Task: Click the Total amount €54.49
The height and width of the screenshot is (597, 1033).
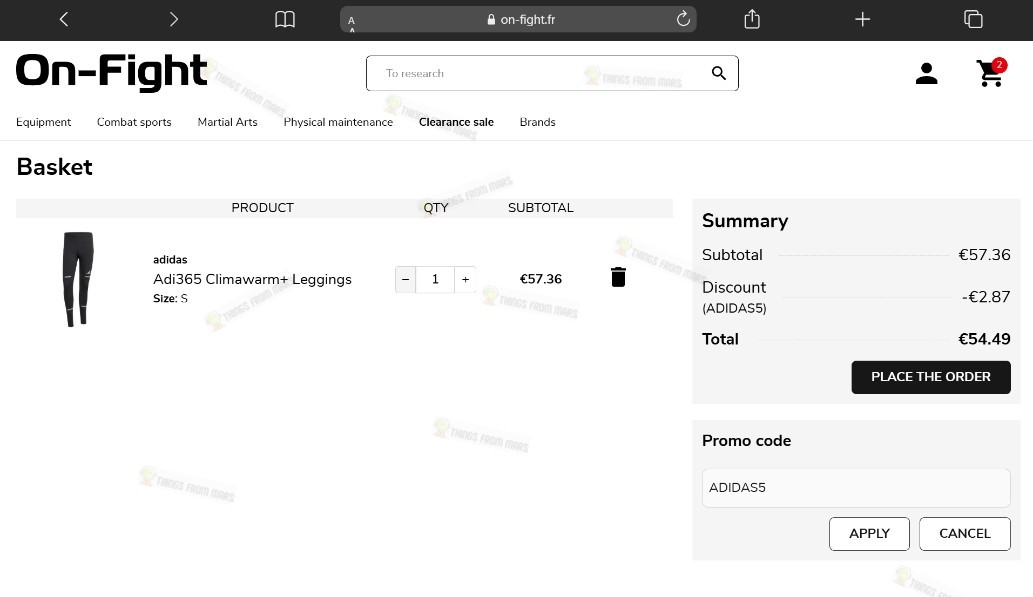Action: pos(984,339)
